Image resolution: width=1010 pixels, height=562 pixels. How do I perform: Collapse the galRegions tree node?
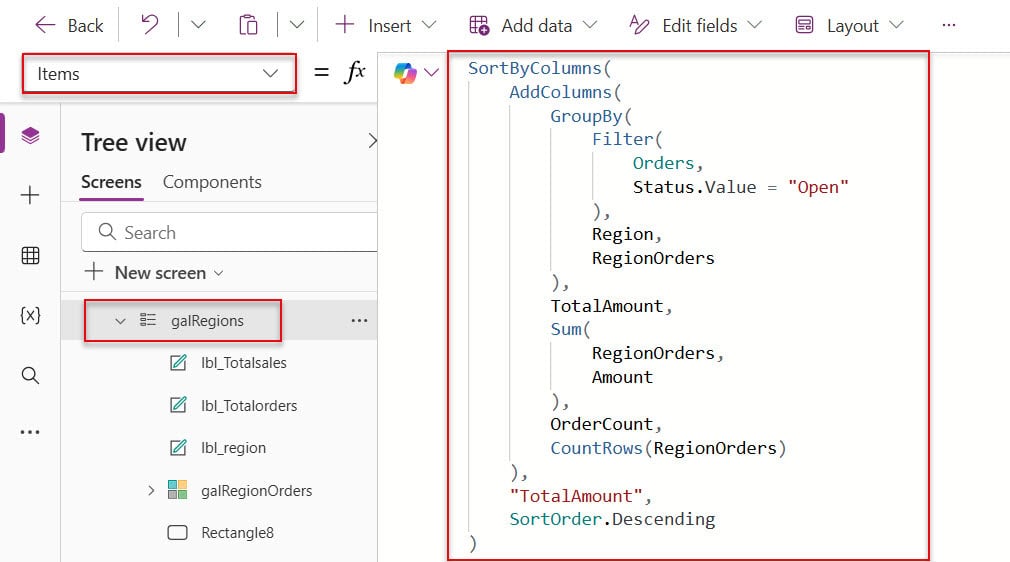pos(120,320)
